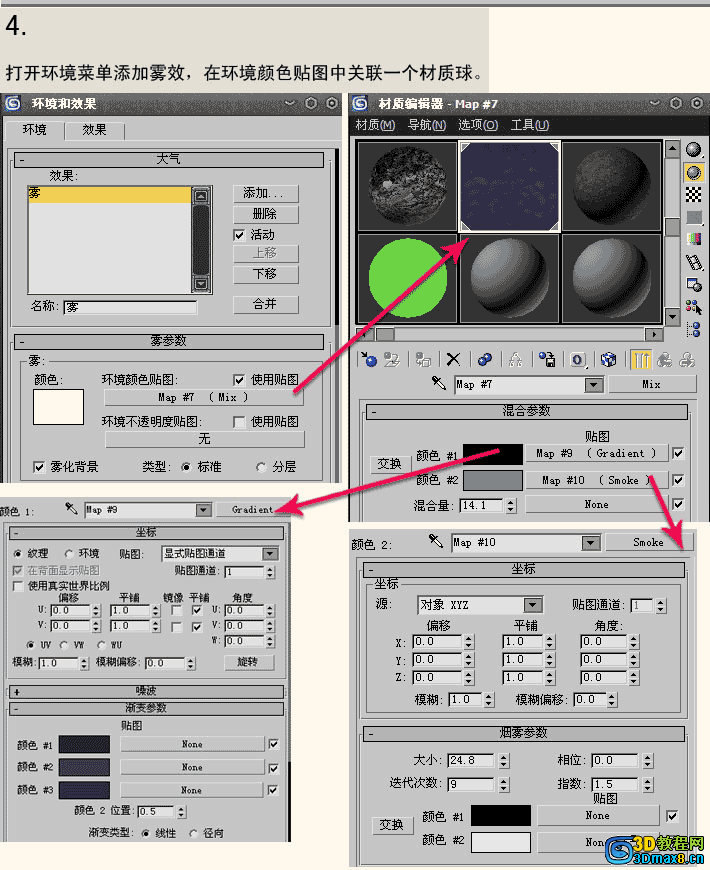The width and height of the screenshot is (710, 870).
Task: Click Assign Material to Selection icon
Action: click(423, 360)
